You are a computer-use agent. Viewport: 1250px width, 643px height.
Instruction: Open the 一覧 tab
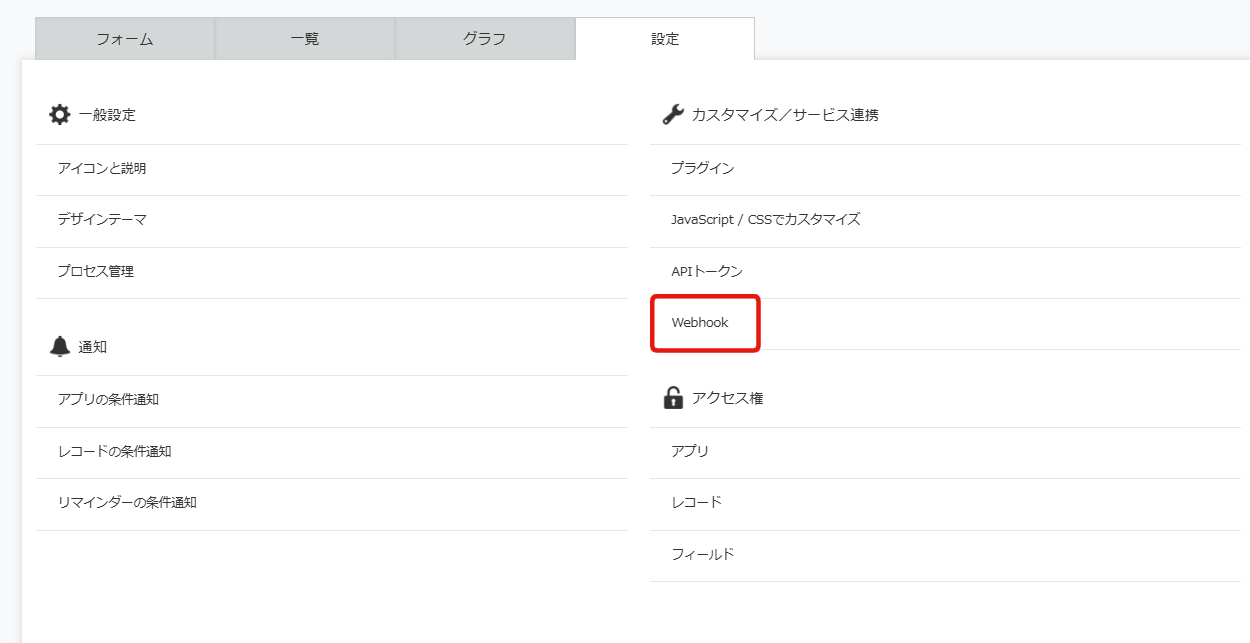pyautogui.click(x=305, y=39)
